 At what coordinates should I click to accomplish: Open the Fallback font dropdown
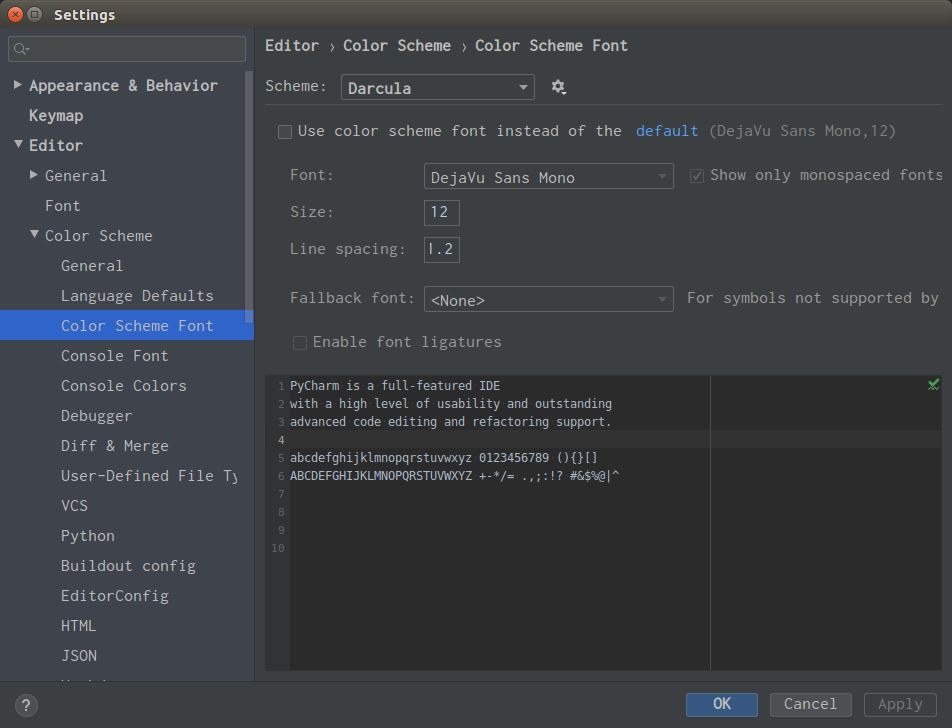pos(548,299)
